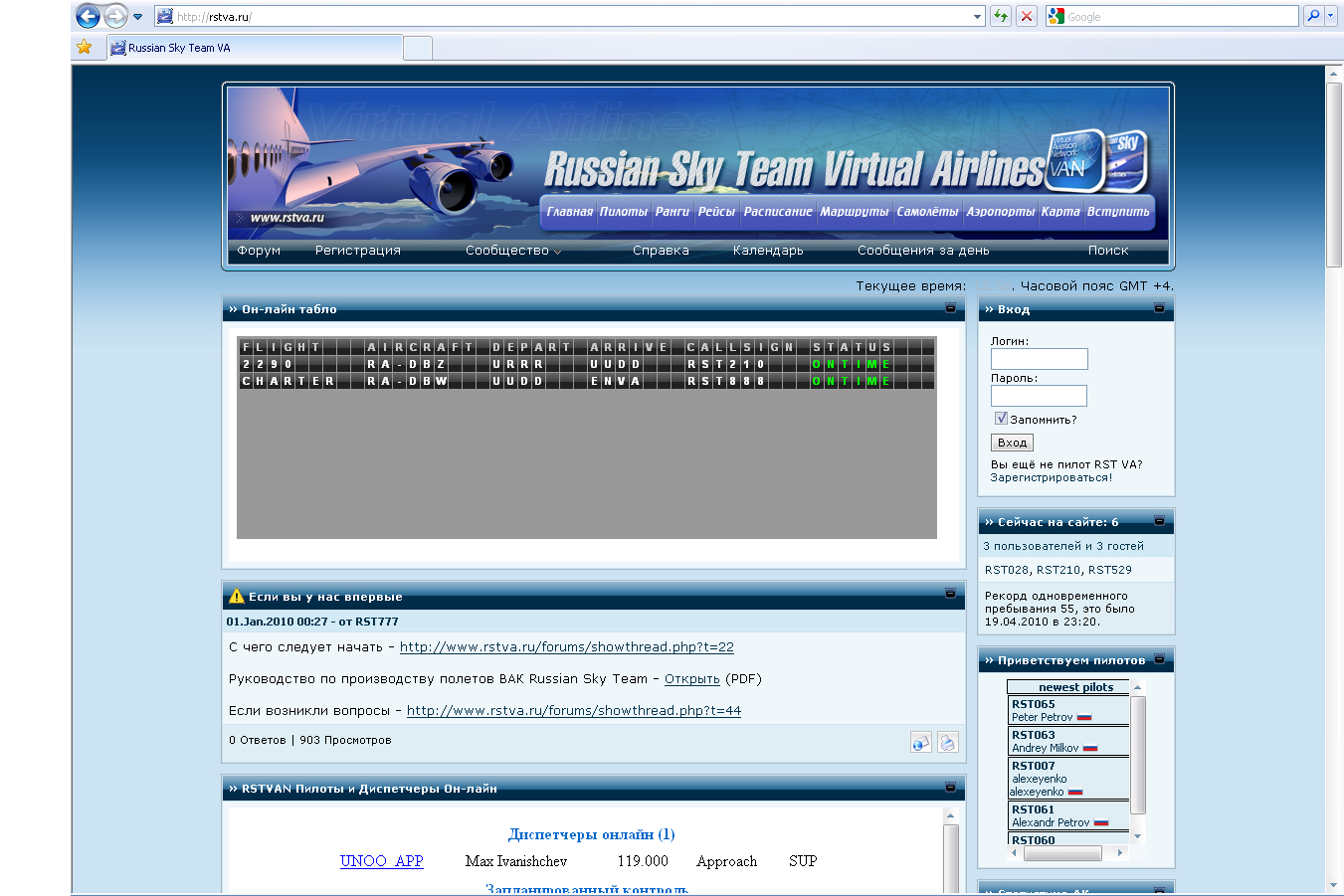Click the magnifier search icon
The image size is (1344, 896).
[x=1313, y=16]
